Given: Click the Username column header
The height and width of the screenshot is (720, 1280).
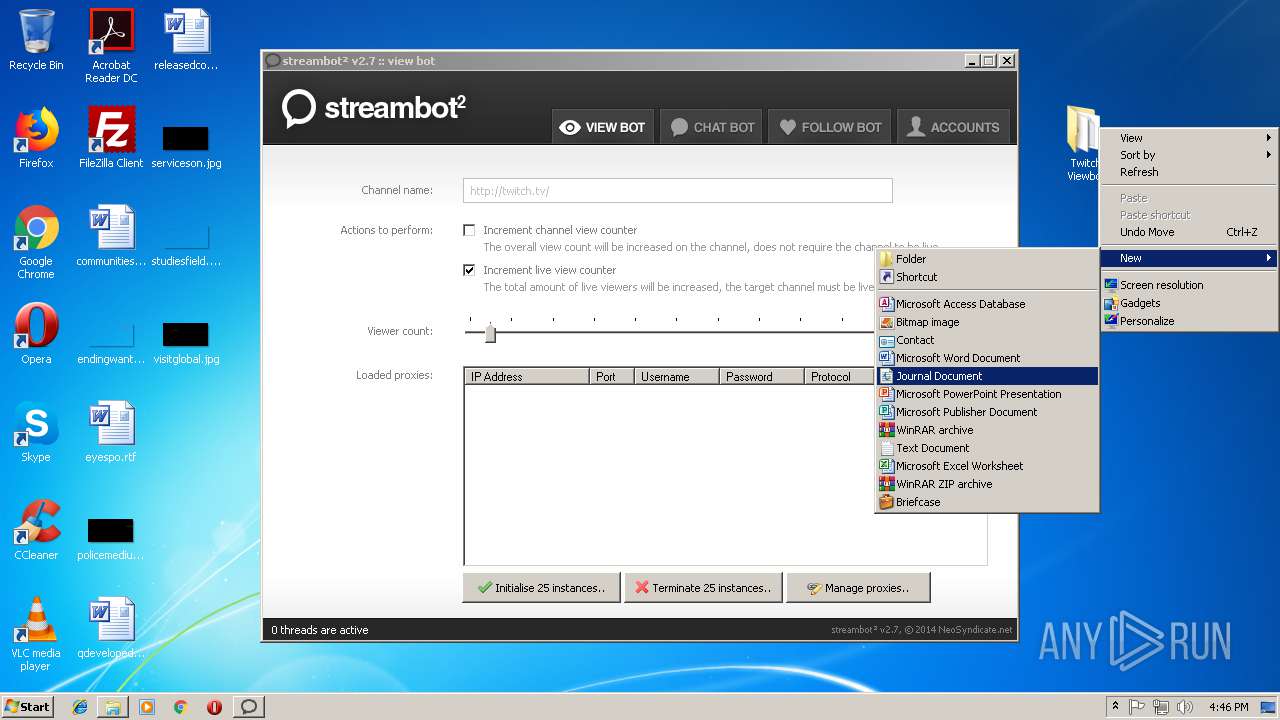Looking at the screenshot, I should 677,376.
